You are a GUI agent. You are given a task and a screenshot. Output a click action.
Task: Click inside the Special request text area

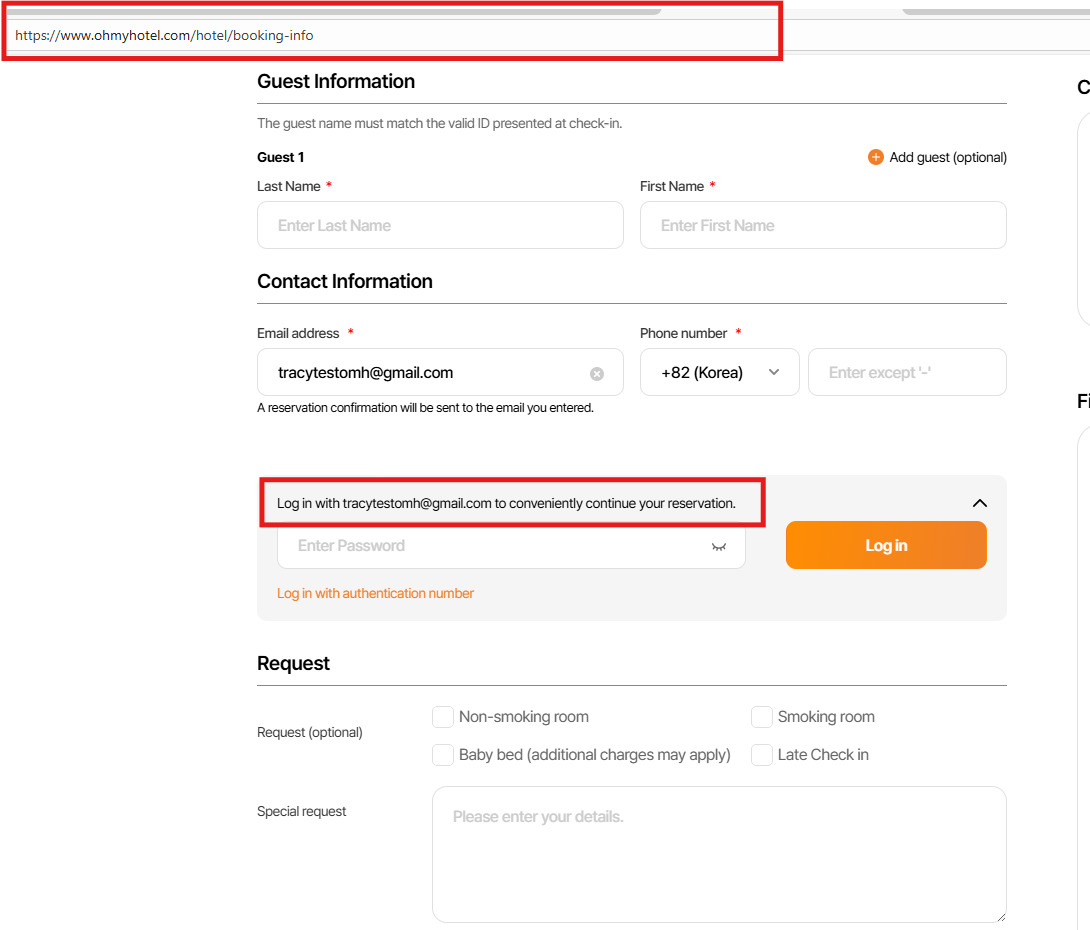coord(718,853)
